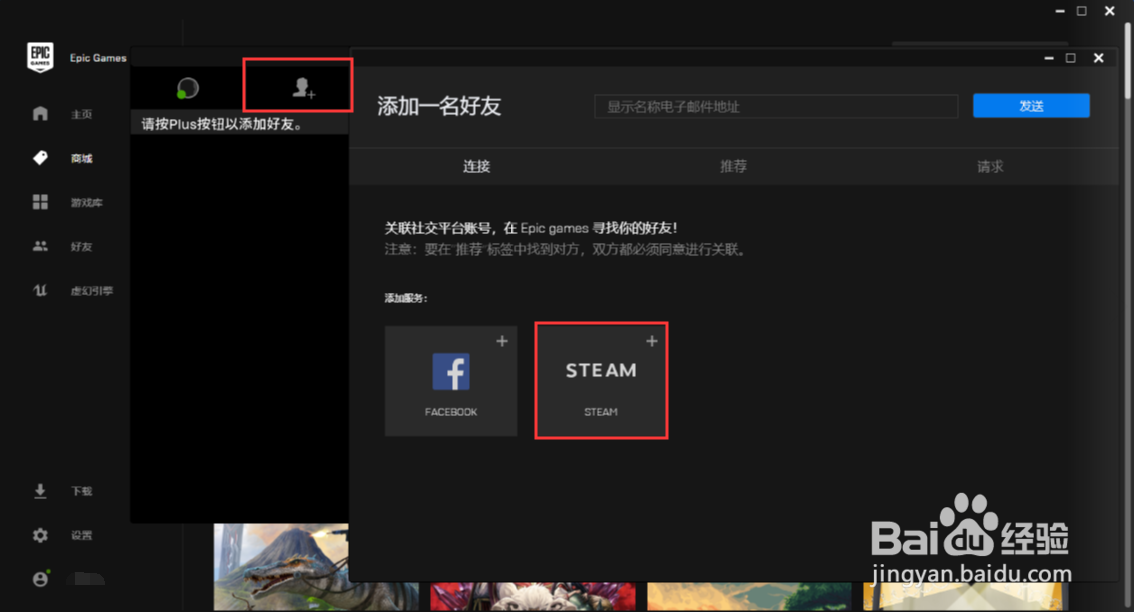Select the 主页 menu label
The width and height of the screenshot is (1134, 613).
pyautogui.click(x=82, y=114)
